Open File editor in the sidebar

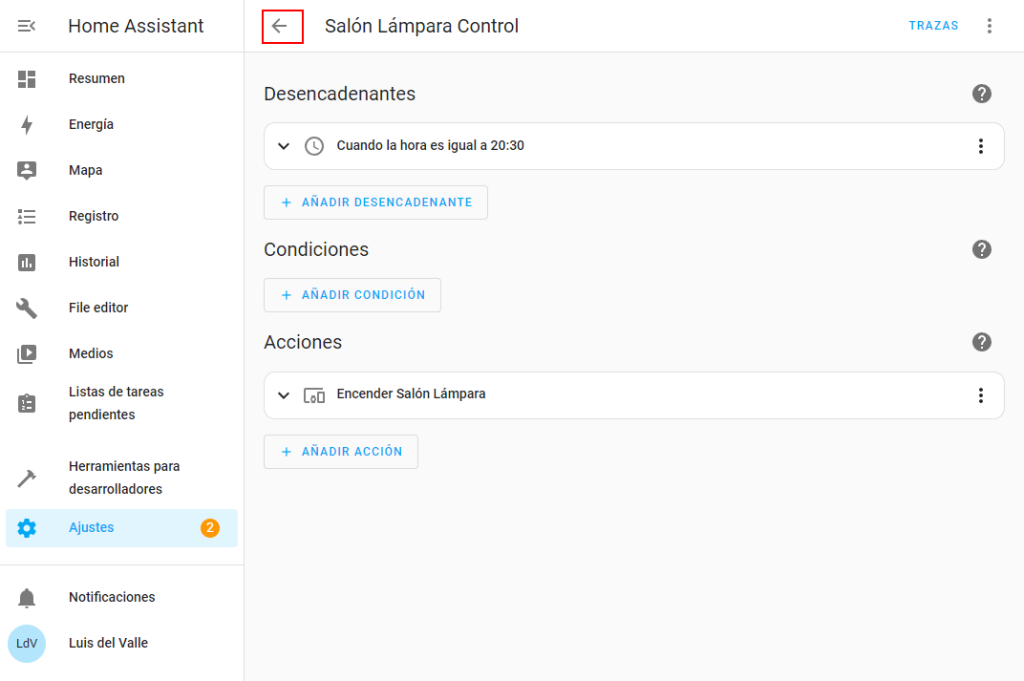[98, 308]
